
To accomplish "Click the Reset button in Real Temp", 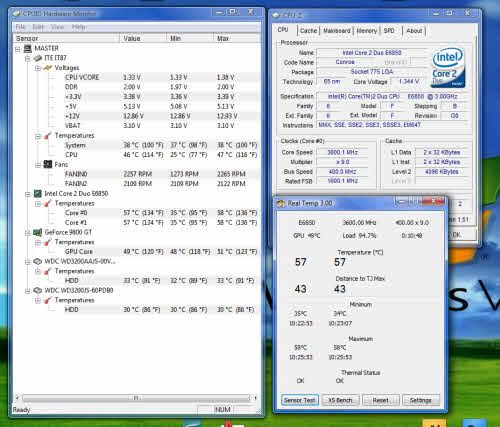I will coord(381,400).
